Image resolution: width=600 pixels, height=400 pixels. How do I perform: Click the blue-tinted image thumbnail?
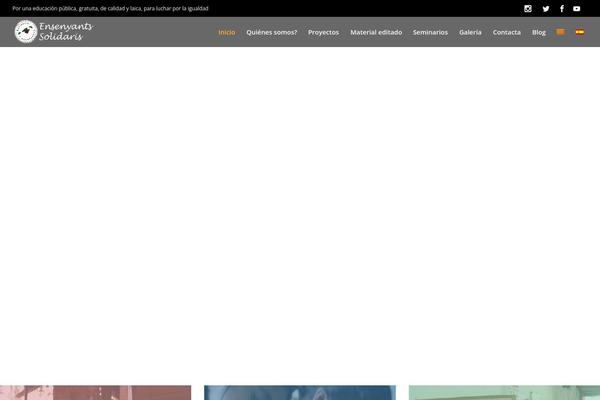[300, 393]
